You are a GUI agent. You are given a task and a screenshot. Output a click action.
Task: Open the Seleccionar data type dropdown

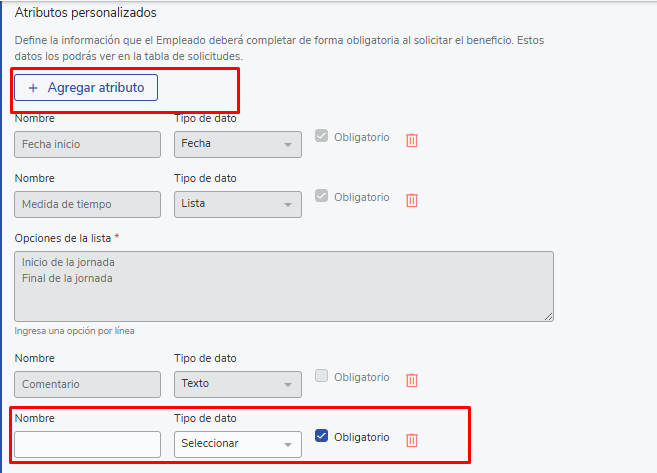(238, 444)
